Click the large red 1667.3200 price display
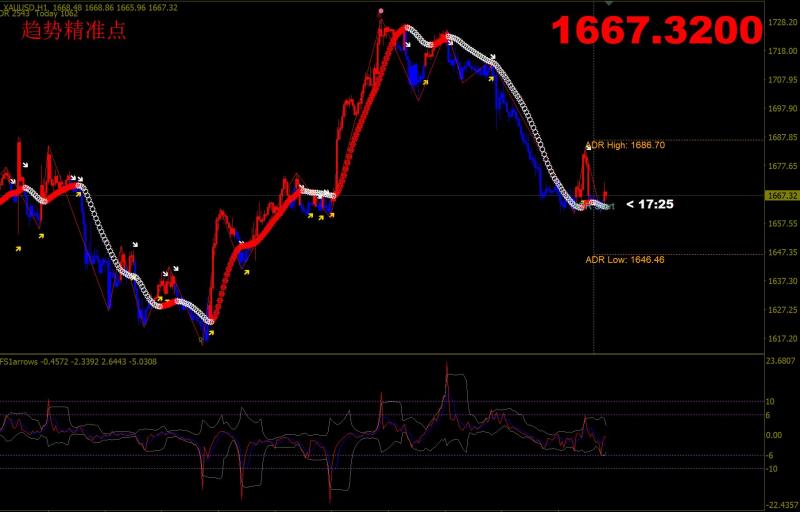 pos(656,32)
